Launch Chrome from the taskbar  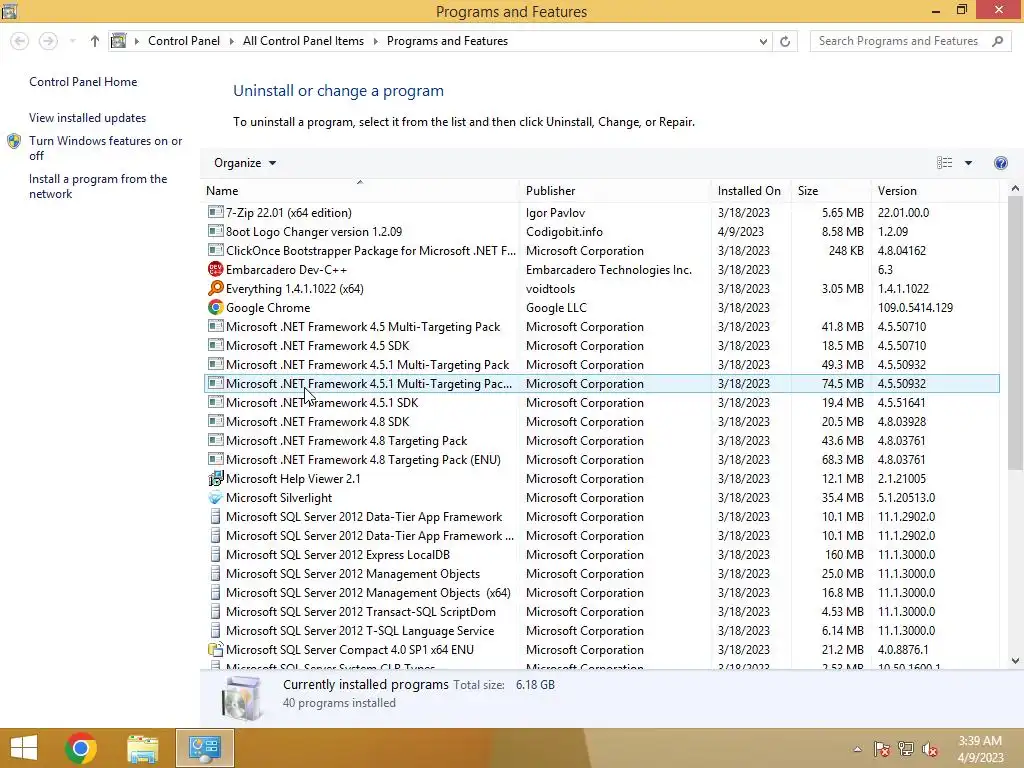(x=81, y=748)
